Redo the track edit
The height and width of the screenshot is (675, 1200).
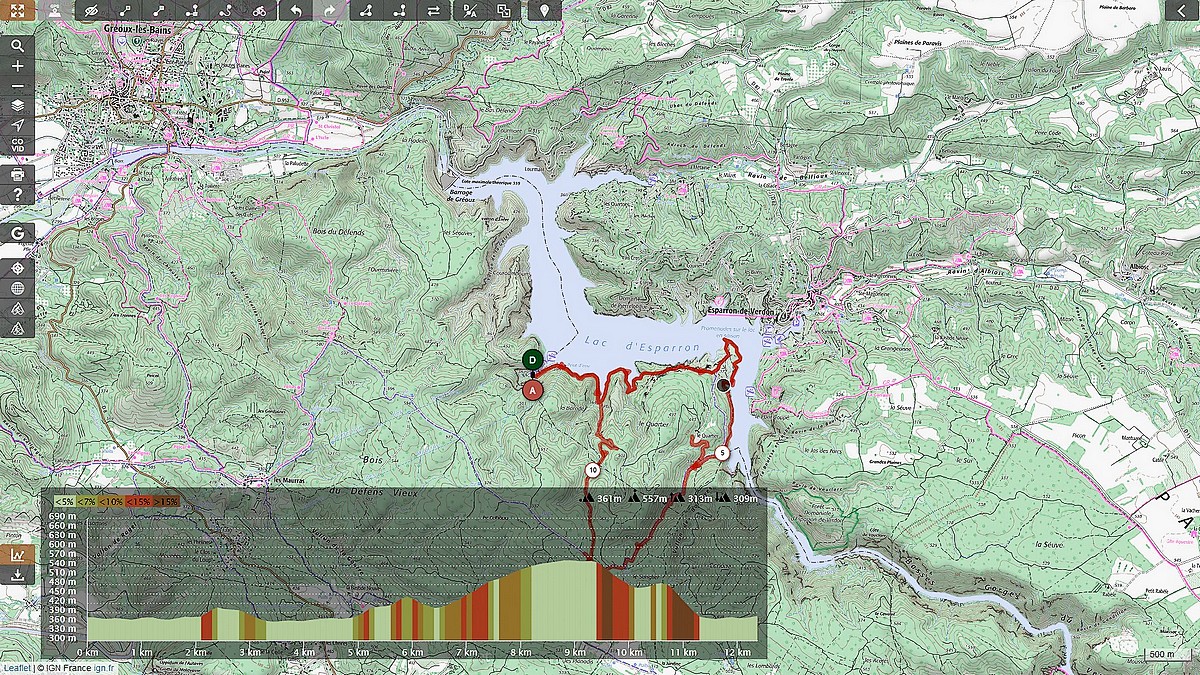click(x=328, y=11)
